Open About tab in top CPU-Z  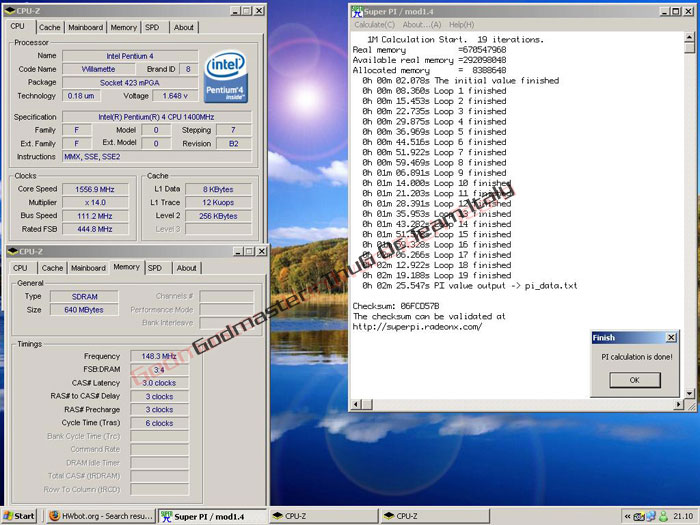(x=183, y=27)
